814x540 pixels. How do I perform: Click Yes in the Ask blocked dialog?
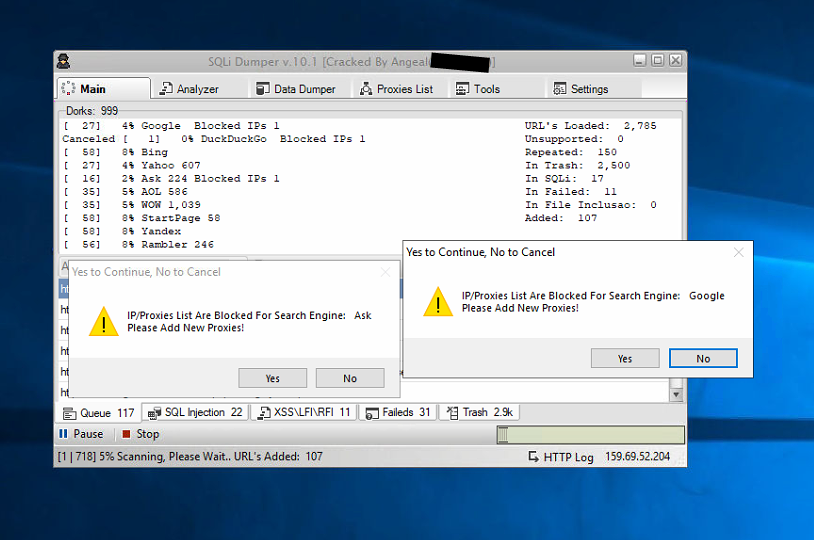[x=273, y=378]
